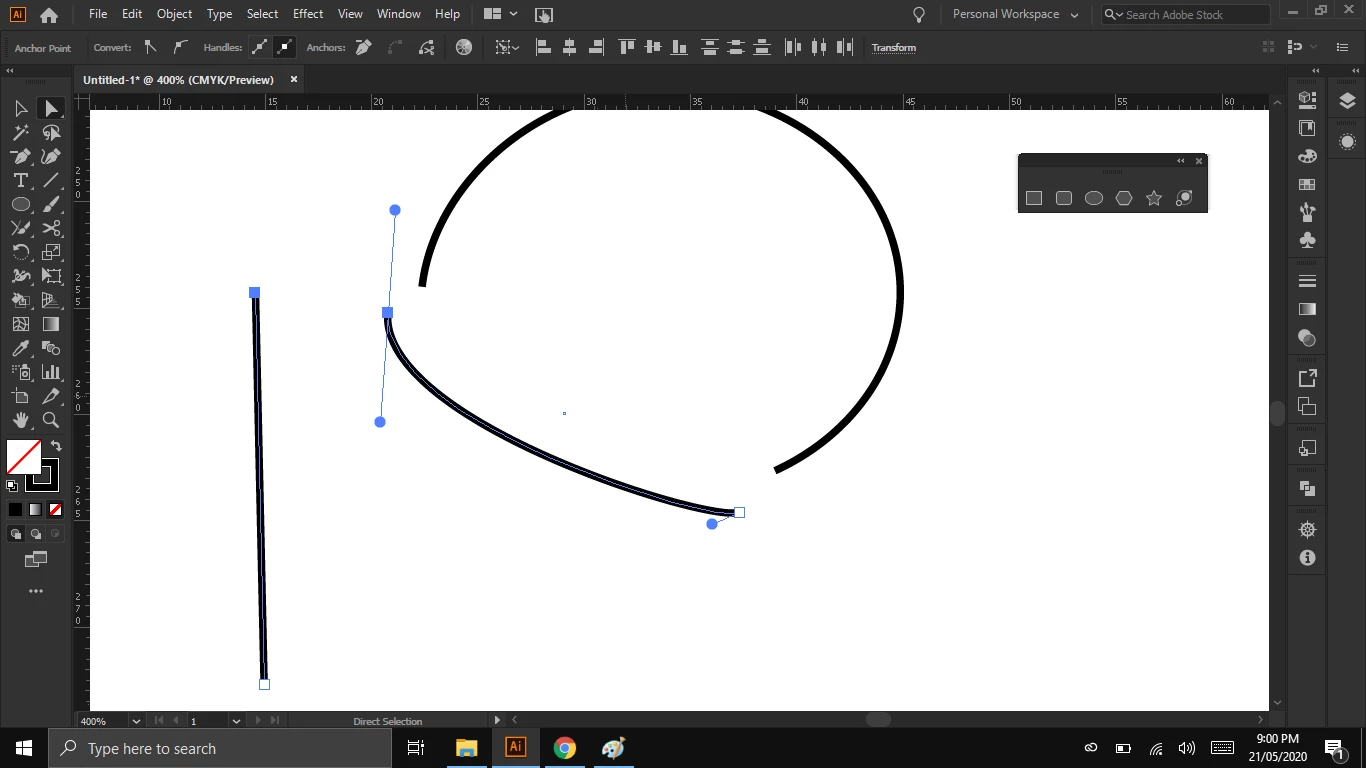The width and height of the screenshot is (1366, 768).
Task: Pick the Pen tool in the Tools panel
Action: click(x=20, y=156)
